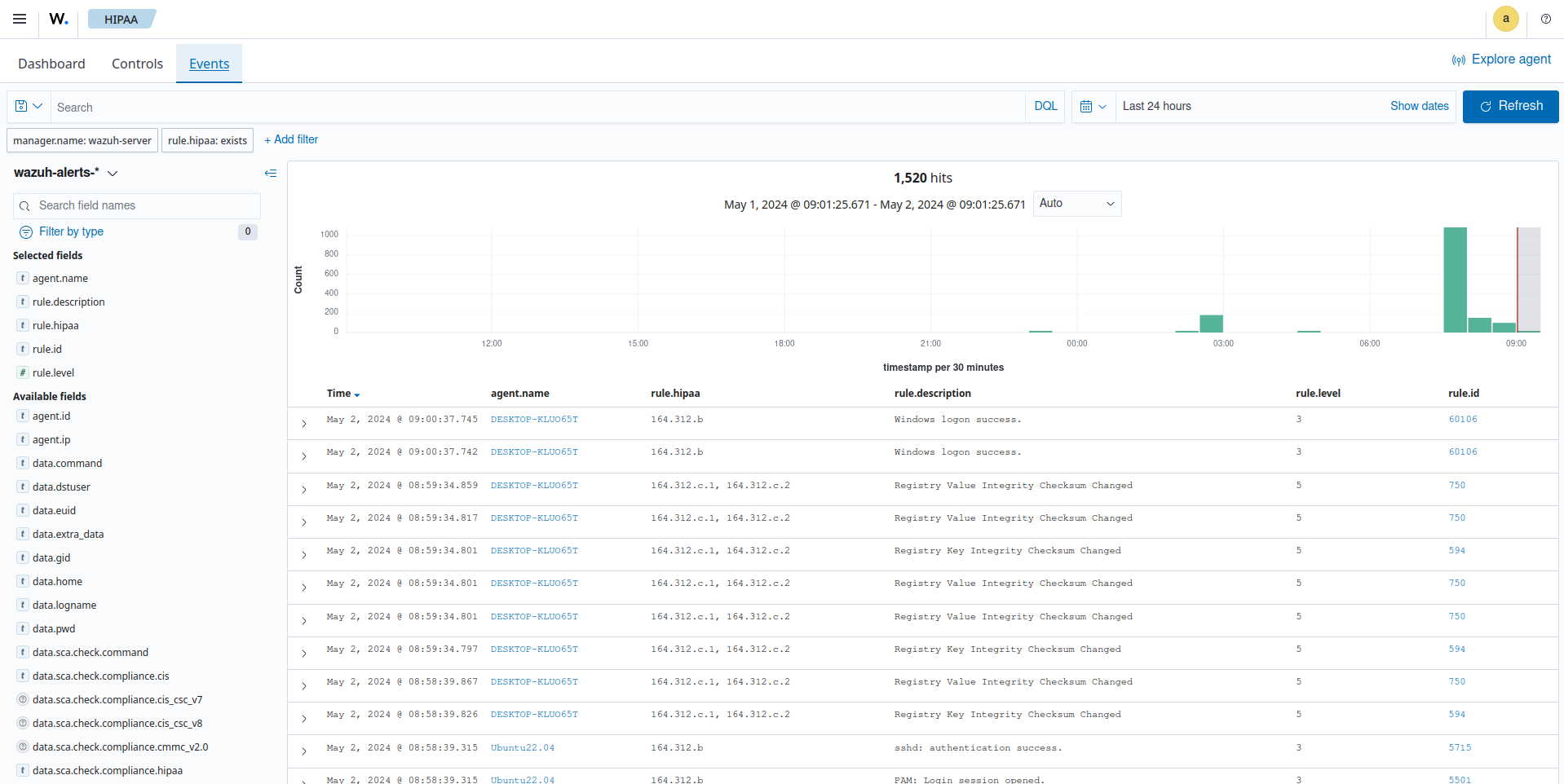Switch to the Controls tab

[137, 64]
